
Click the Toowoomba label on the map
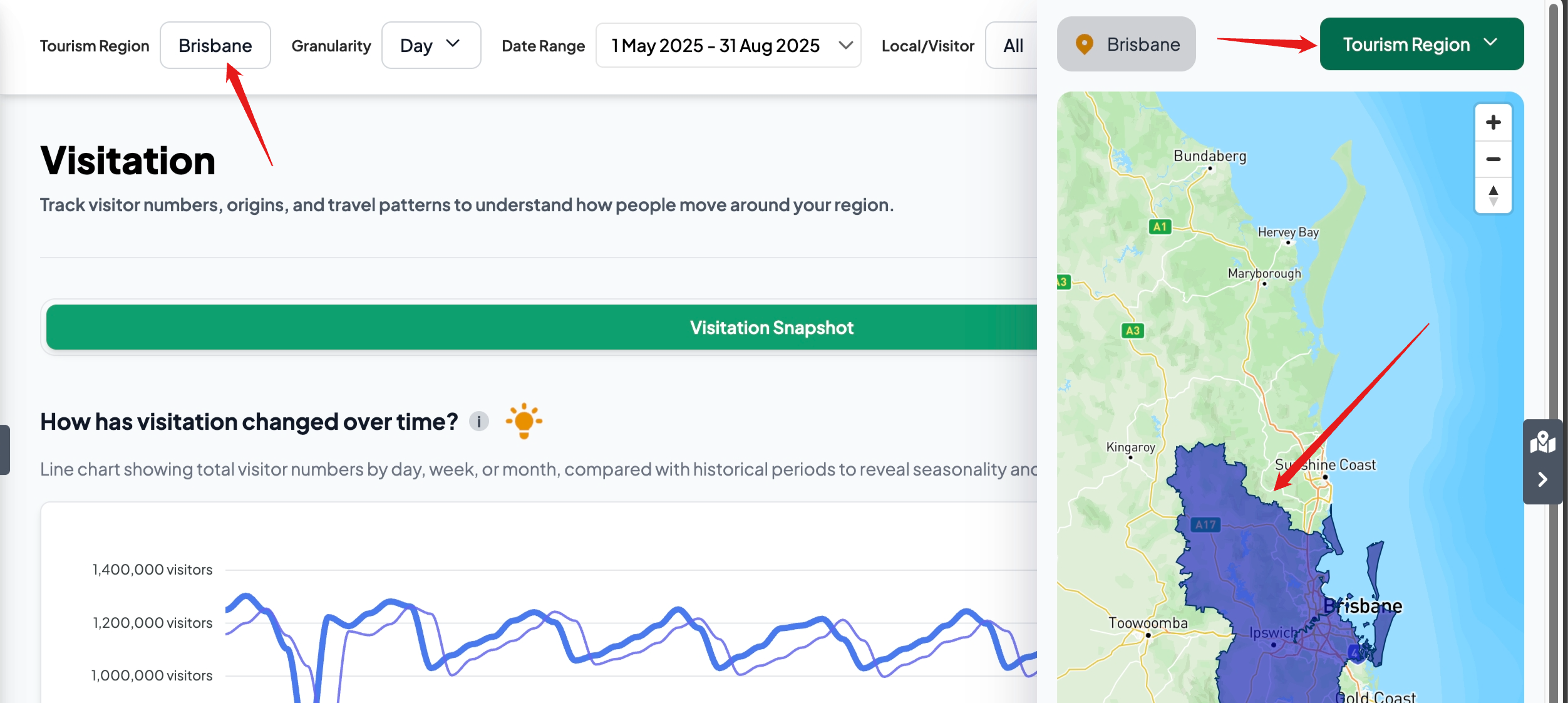[1147, 623]
